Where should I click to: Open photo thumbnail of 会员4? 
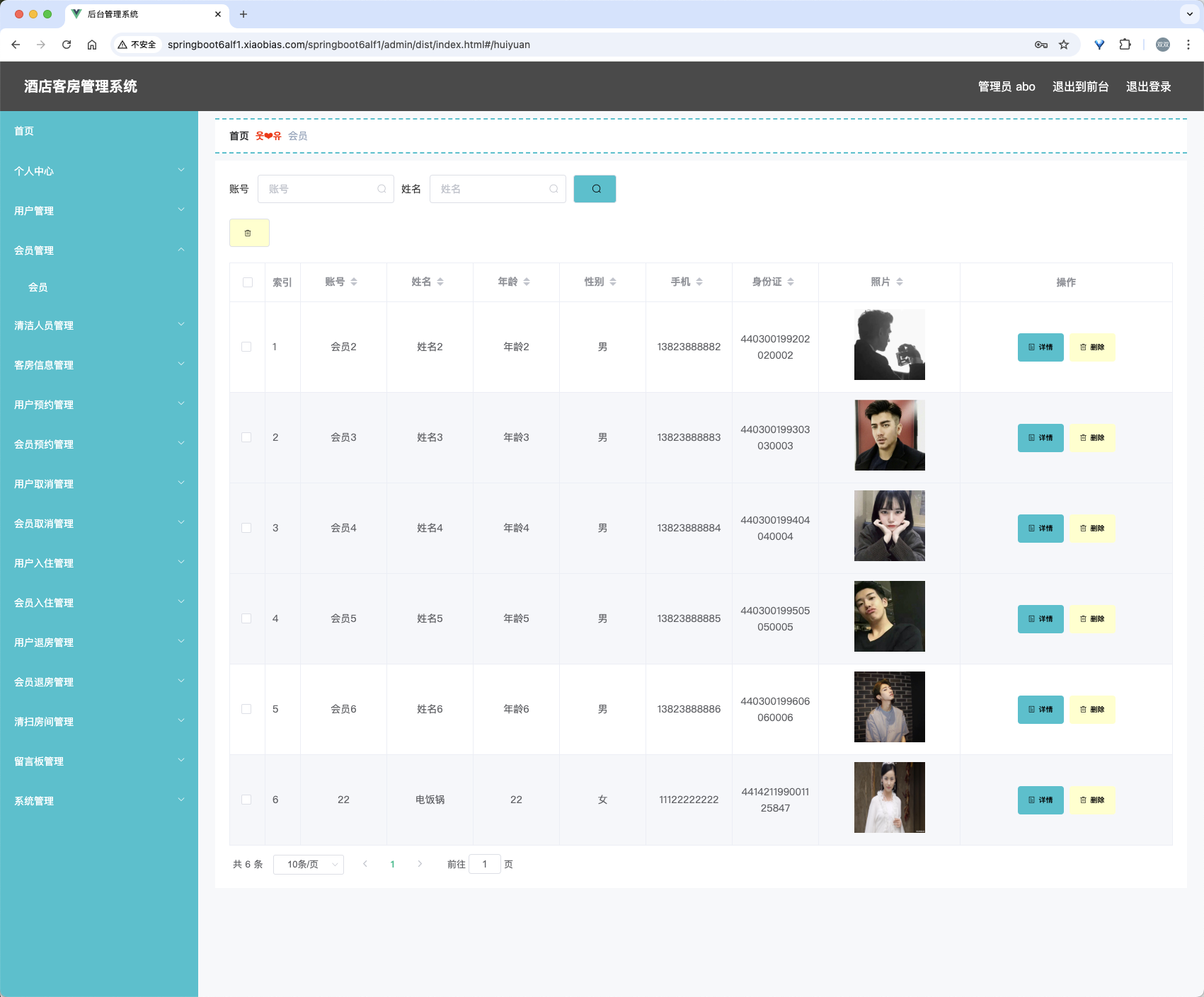click(890, 526)
